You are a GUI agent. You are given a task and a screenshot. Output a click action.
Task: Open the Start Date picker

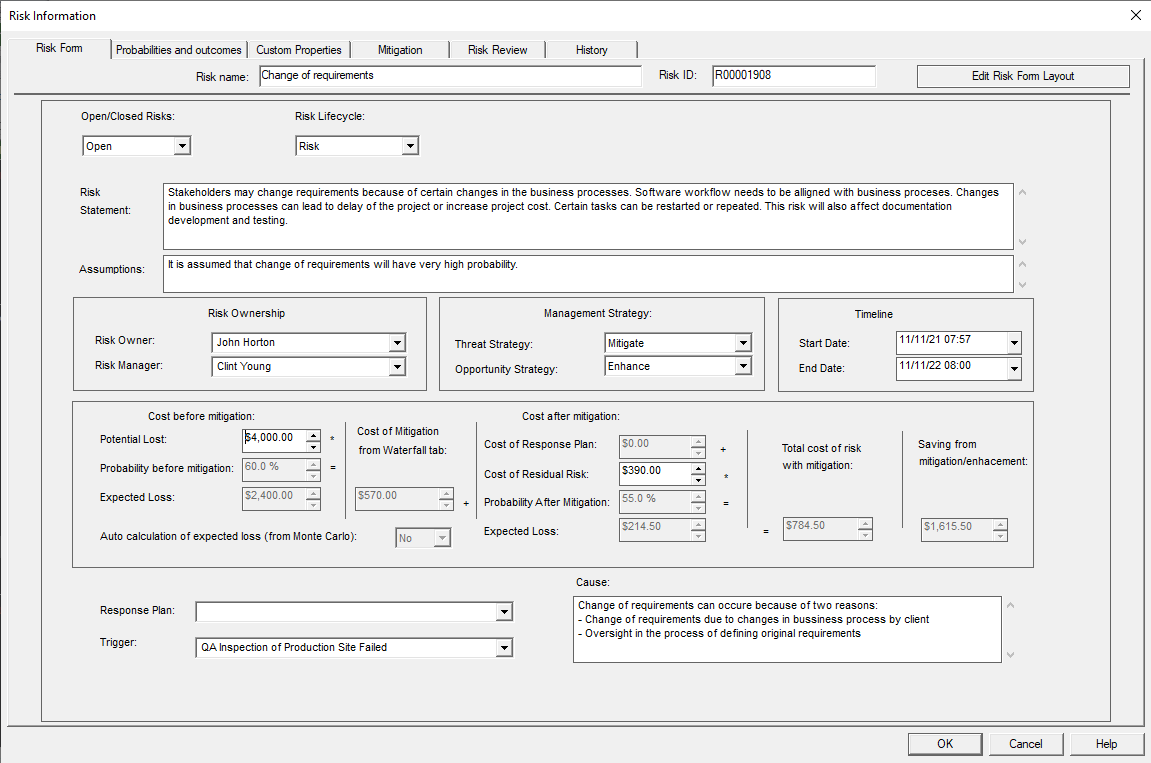click(x=1014, y=343)
